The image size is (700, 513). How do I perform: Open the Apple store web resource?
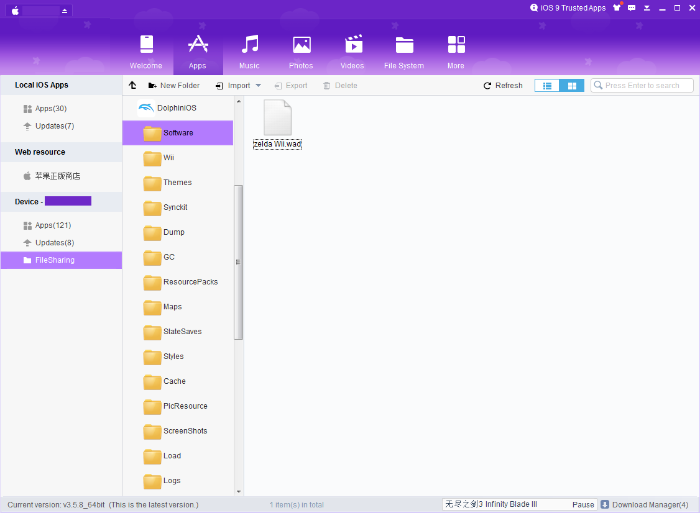[52, 176]
